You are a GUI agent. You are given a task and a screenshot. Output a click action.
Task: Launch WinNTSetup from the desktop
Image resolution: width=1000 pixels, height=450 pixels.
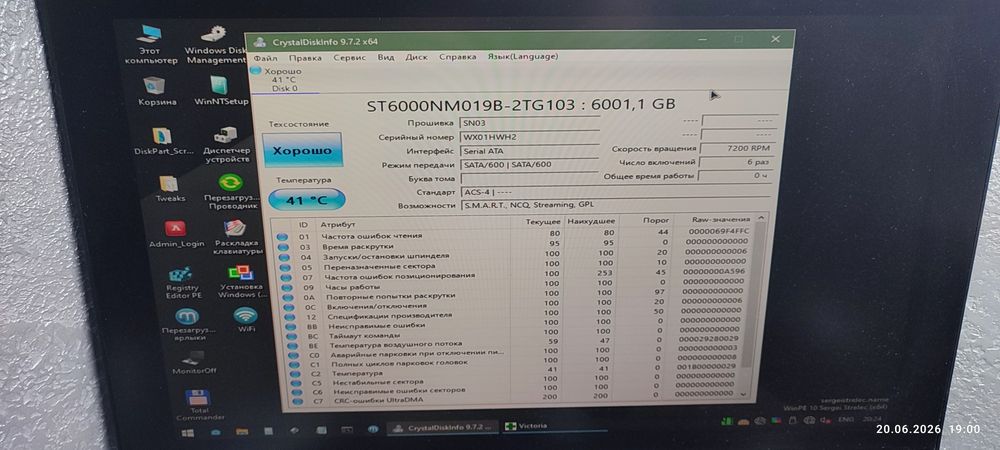[x=221, y=91]
